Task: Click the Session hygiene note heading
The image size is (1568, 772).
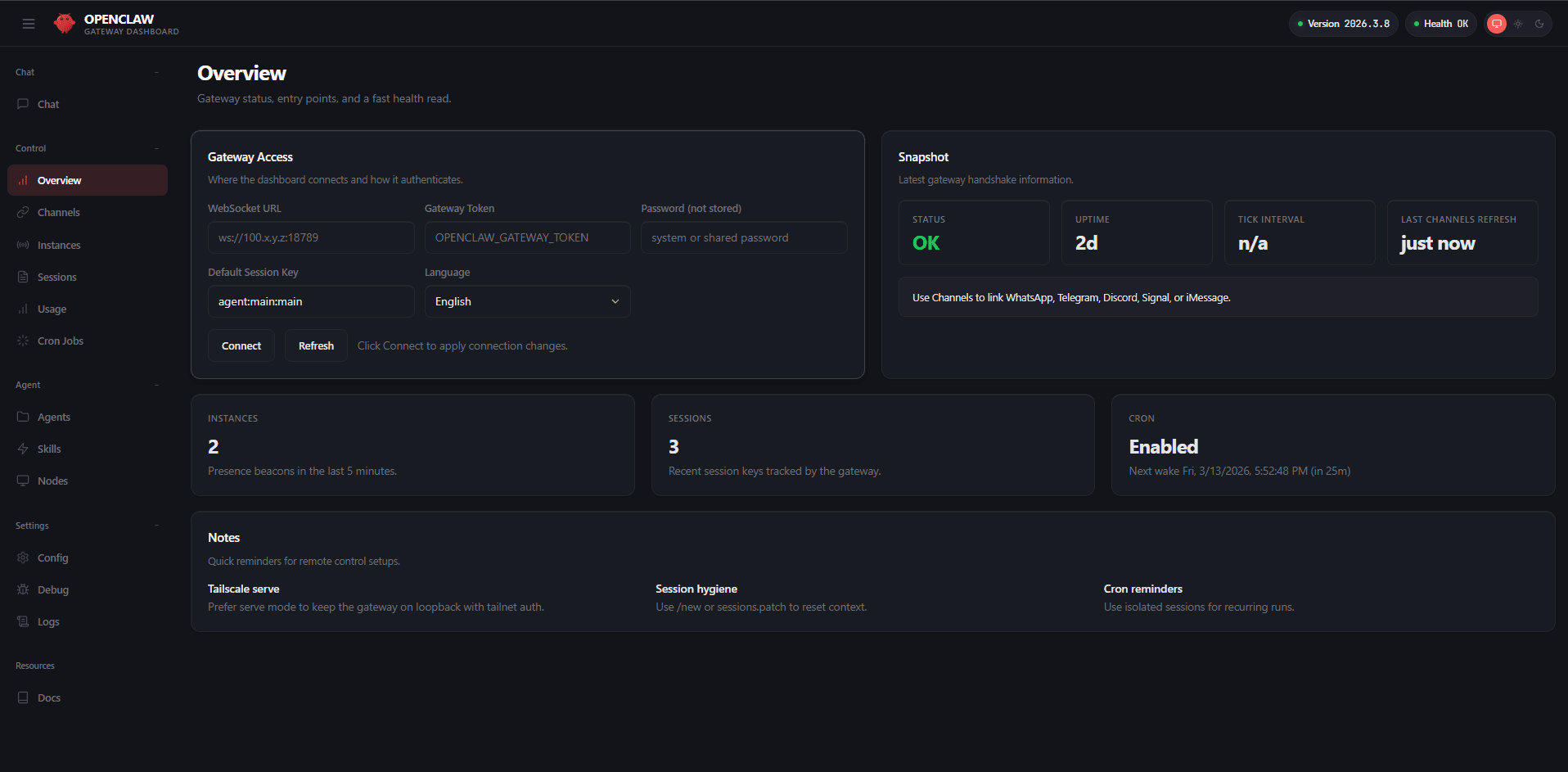Action: click(696, 589)
